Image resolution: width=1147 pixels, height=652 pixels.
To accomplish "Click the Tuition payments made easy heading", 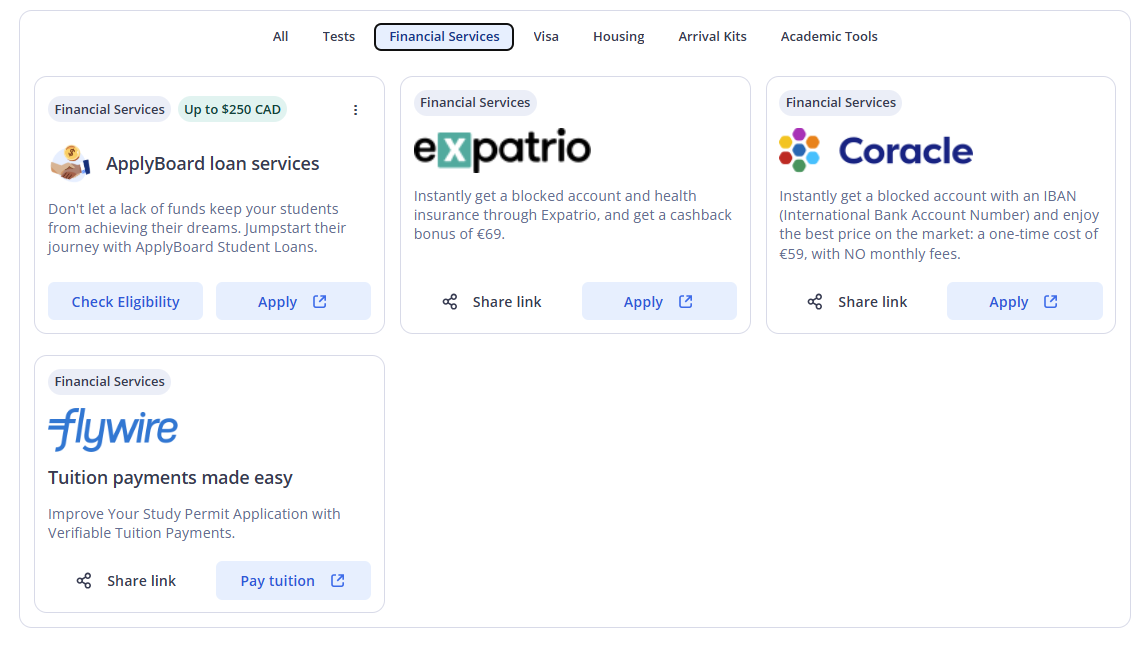I will [170, 478].
